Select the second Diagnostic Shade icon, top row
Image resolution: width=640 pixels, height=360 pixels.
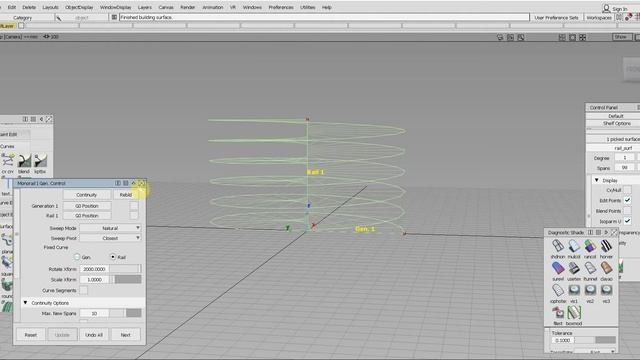[x=574, y=246]
